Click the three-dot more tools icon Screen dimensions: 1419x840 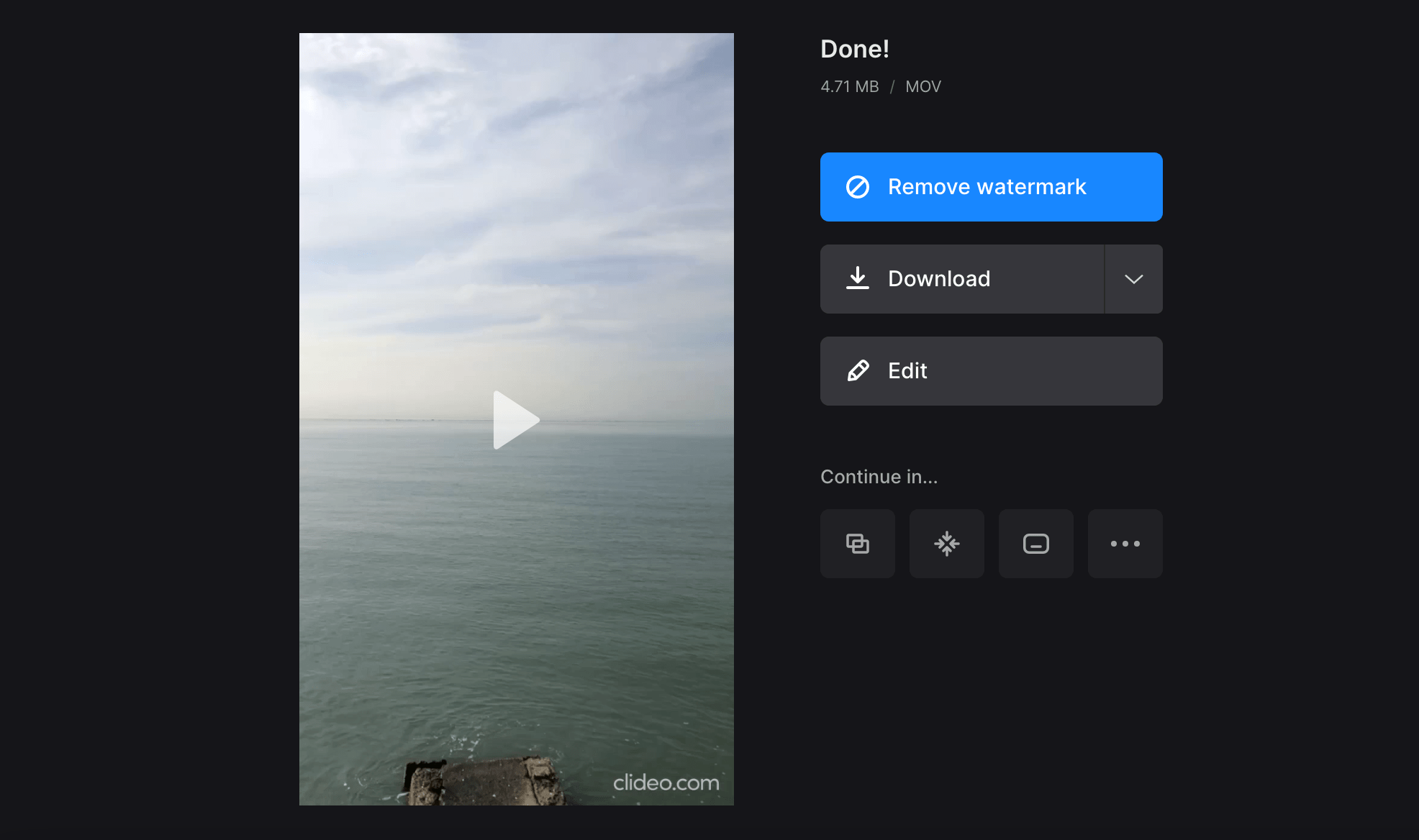pyautogui.click(x=1125, y=544)
